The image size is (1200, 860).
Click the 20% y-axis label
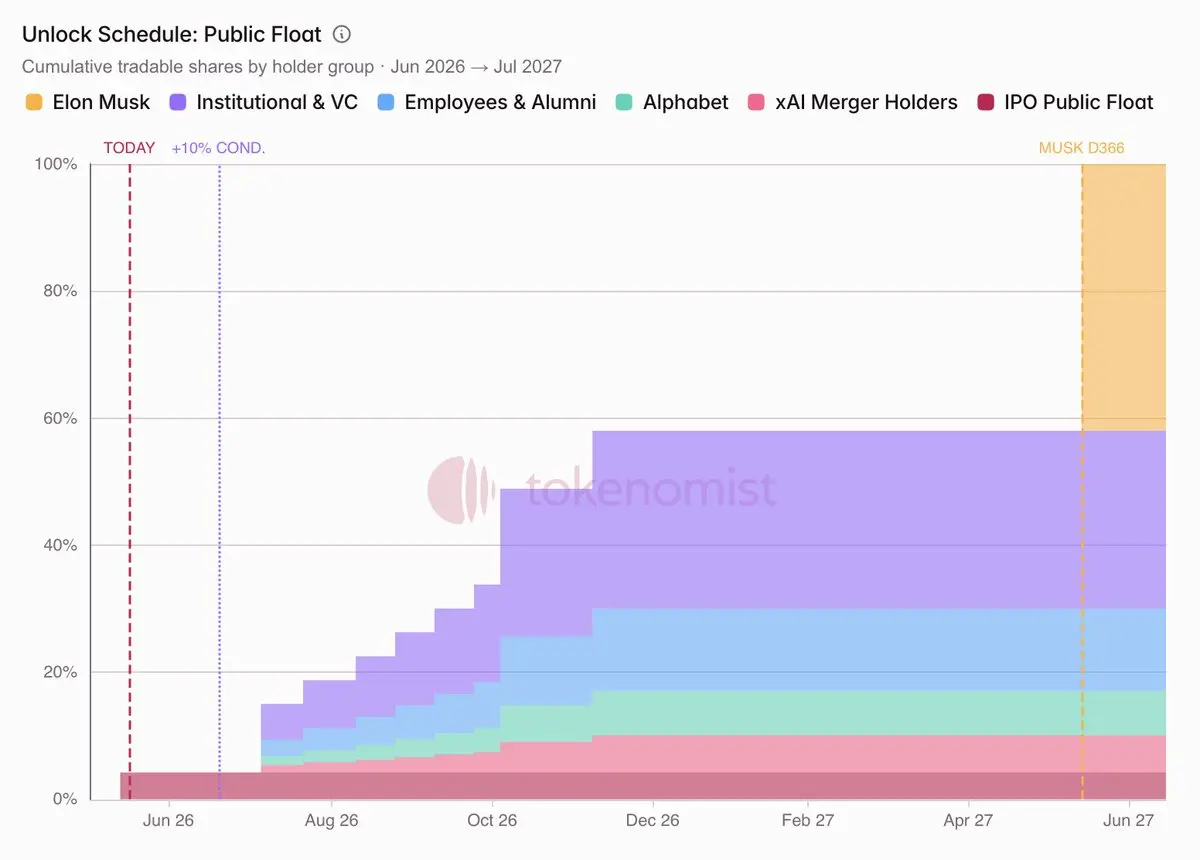click(60, 672)
